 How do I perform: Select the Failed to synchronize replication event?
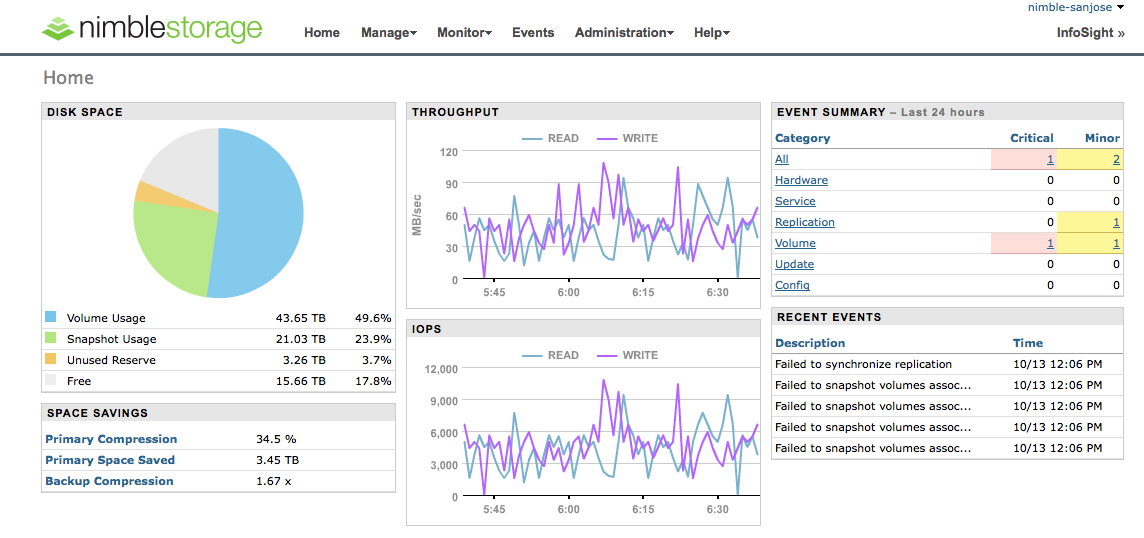[x=863, y=364]
